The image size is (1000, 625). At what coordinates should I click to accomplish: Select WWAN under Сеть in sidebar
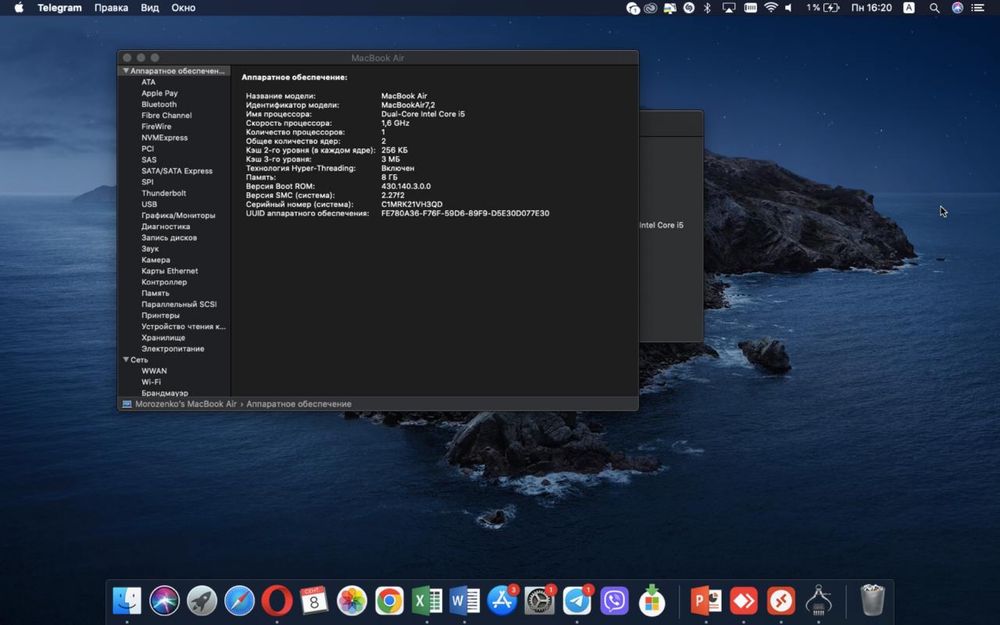(x=154, y=371)
